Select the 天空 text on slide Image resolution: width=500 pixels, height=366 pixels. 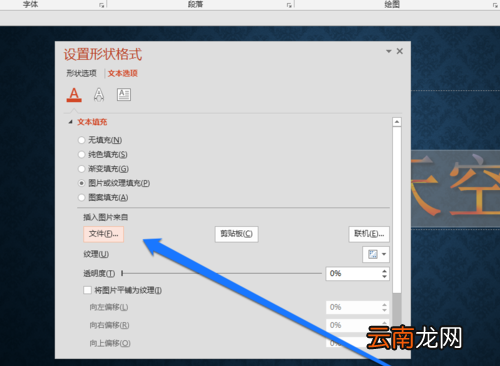pos(456,188)
